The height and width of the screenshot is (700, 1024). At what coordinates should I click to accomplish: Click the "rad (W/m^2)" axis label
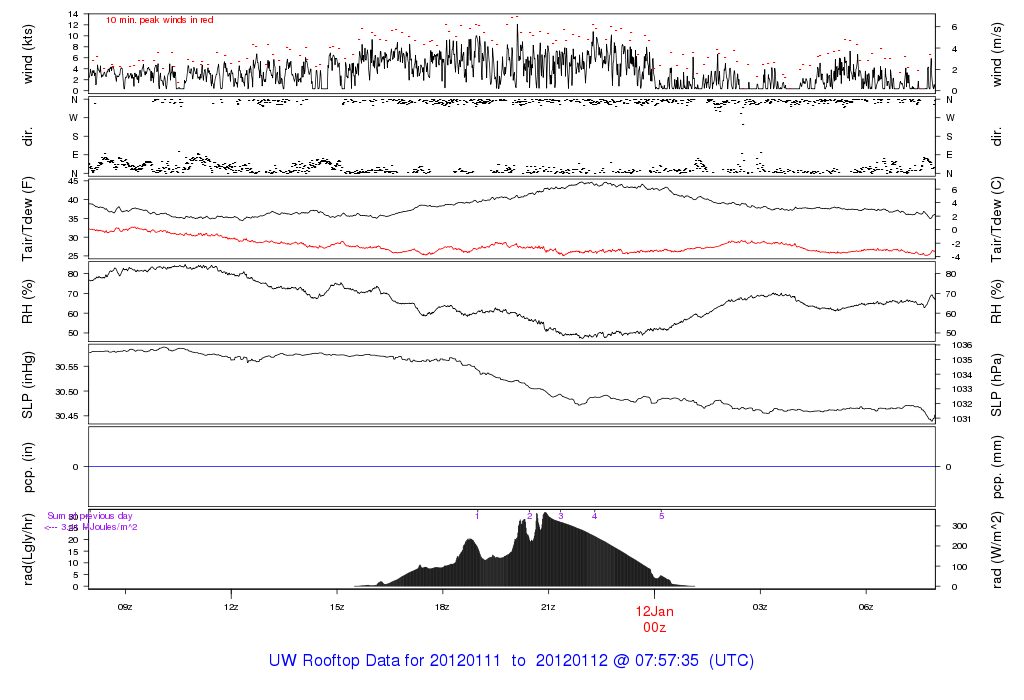[x=996, y=548]
